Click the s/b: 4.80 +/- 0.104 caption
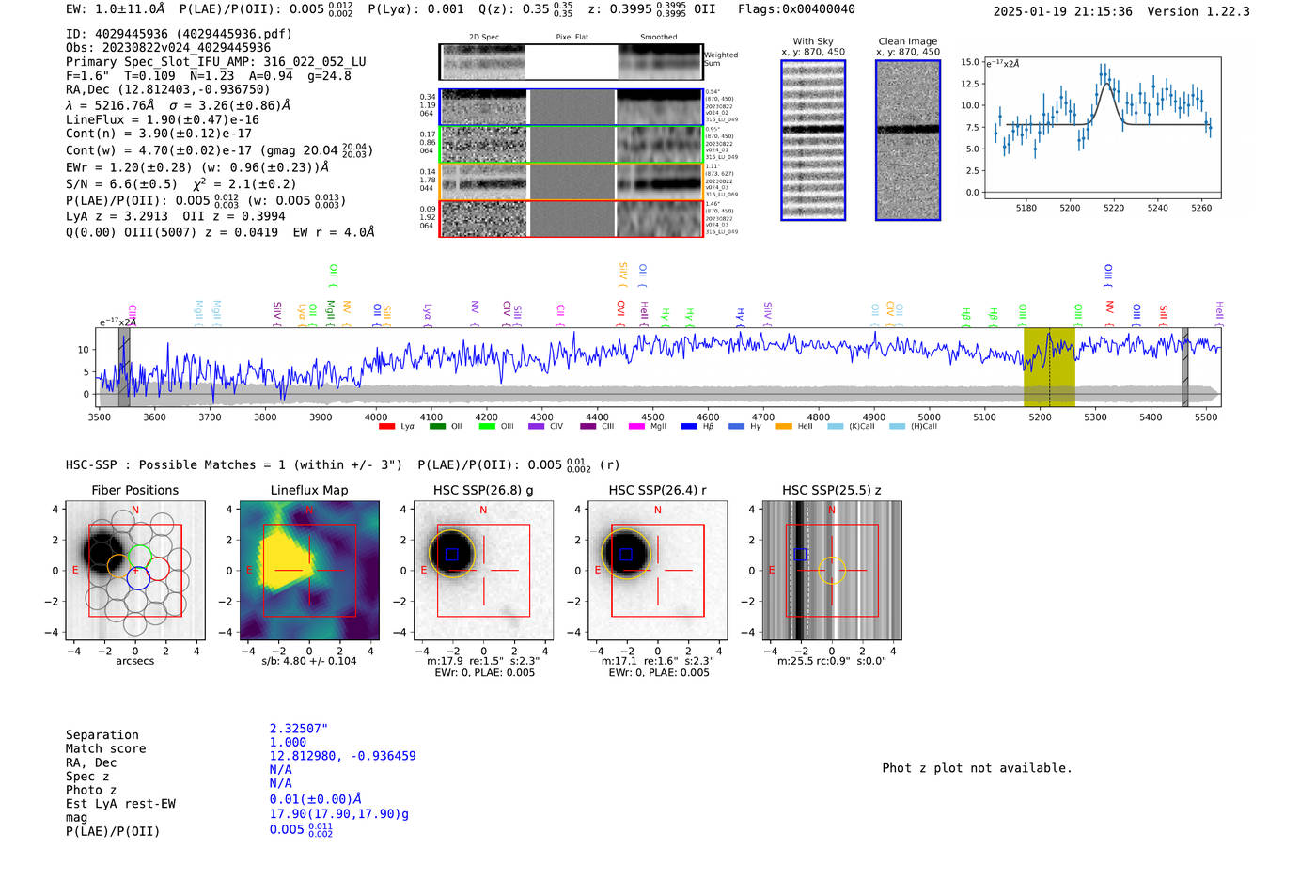The width and height of the screenshot is (1316, 896). [309, 661]
